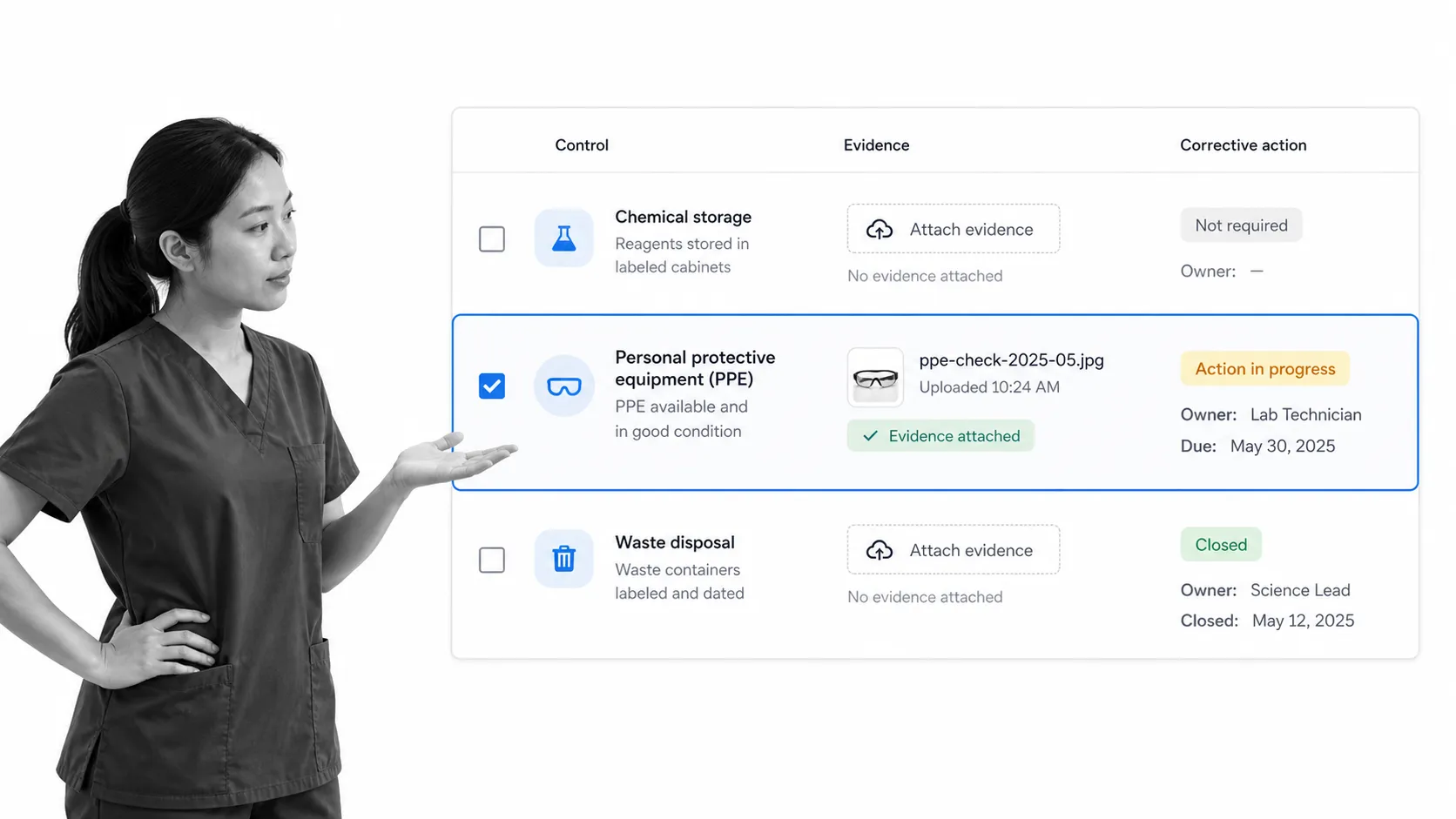Select the Closed status badge

pyautogui.click(x=1221, y=545)
